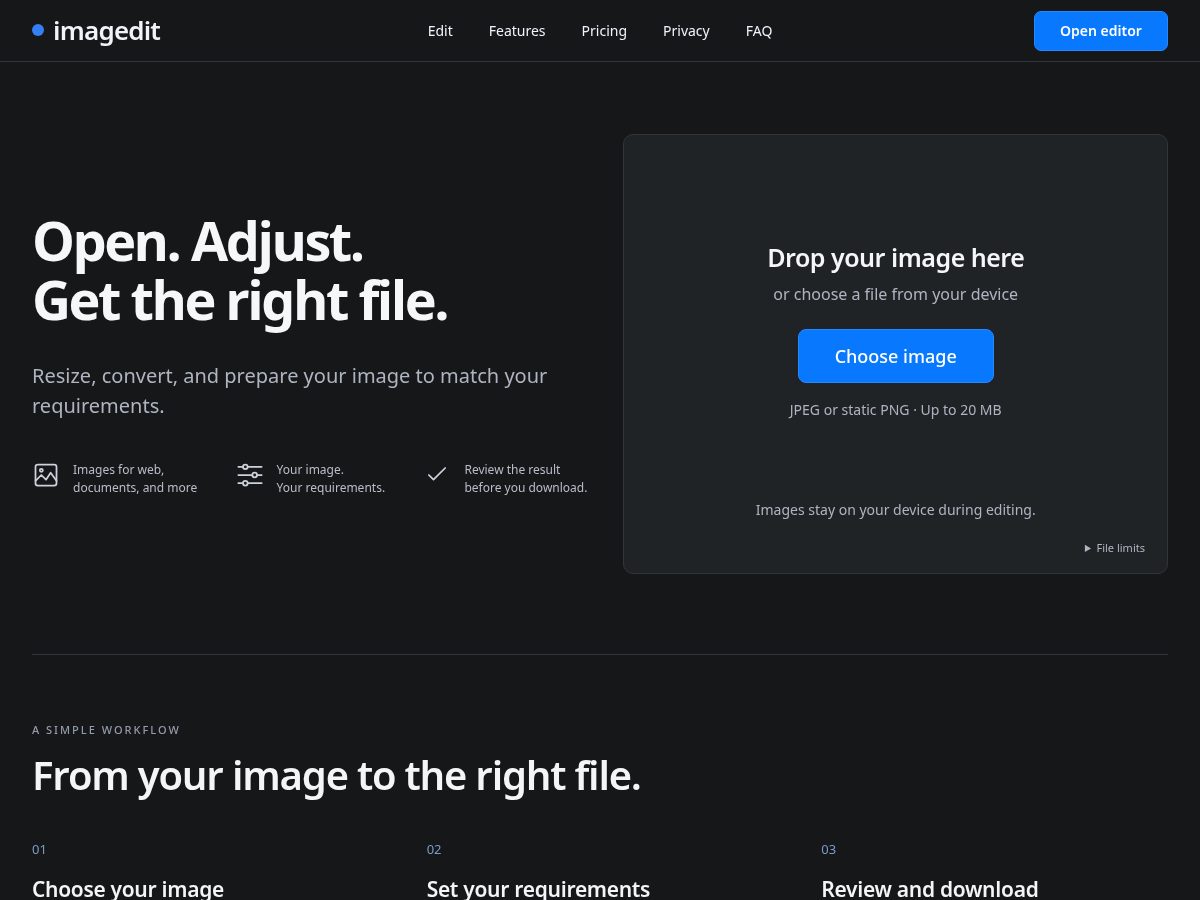
Task: Open the FAQ nav link
Action: pyautogui.click(x=759, y=31)
